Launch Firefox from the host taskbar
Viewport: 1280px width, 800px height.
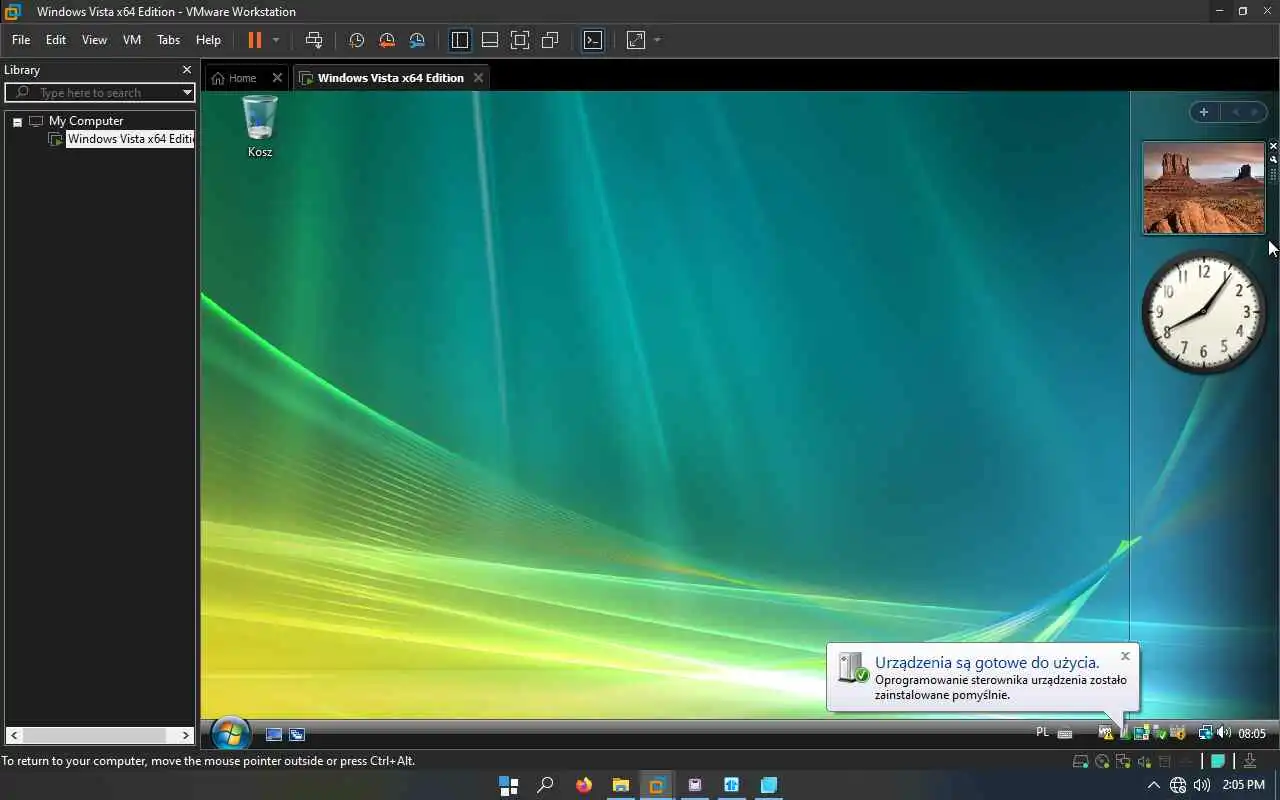coord(583,785)
